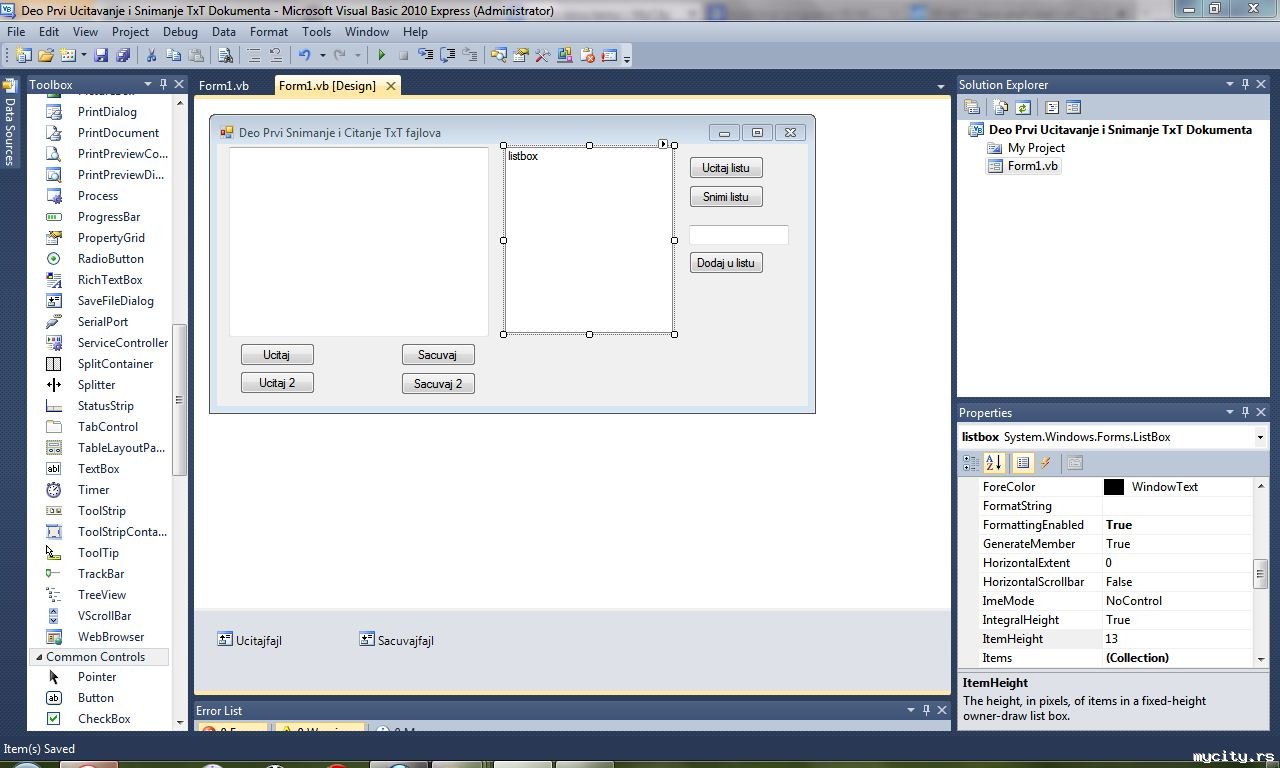Click Show All Files in Solution Explorer
Image resolution: width=1280 pixels, height=768 pixels.
[x=1000, y=108]
